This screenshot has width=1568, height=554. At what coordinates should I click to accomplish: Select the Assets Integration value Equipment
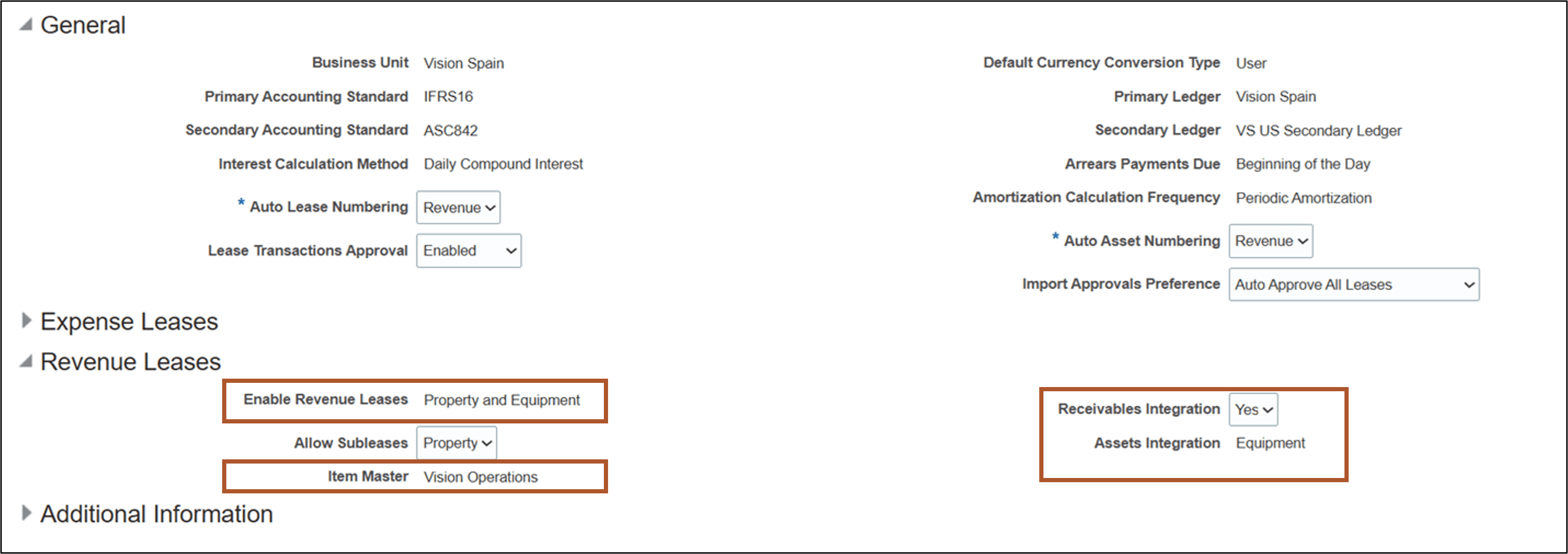click(1270, 443)
